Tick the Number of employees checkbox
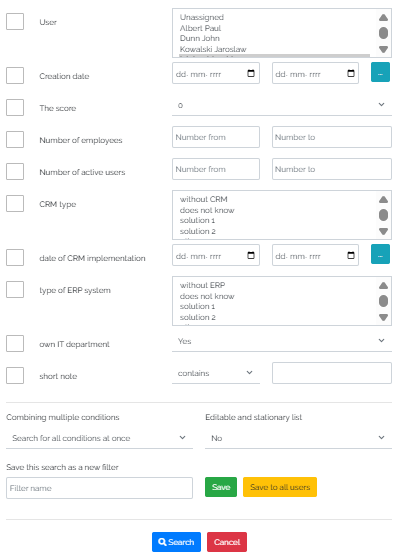 point(15,140)
